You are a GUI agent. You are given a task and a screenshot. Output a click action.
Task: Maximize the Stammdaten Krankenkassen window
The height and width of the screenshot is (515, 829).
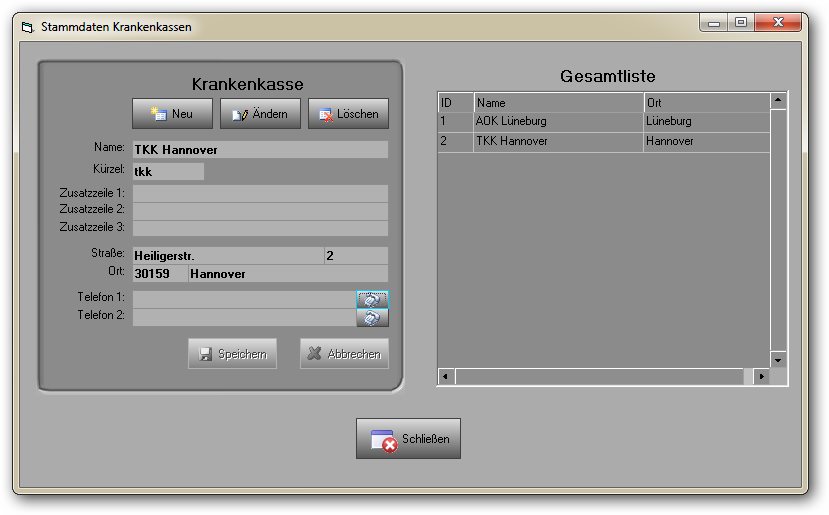[x=741, y=23]
